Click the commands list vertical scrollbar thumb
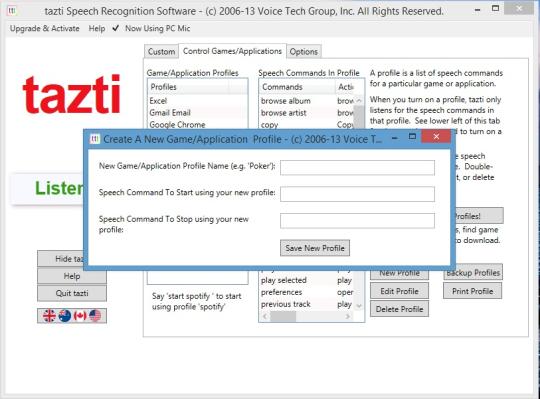 (359, 117)
